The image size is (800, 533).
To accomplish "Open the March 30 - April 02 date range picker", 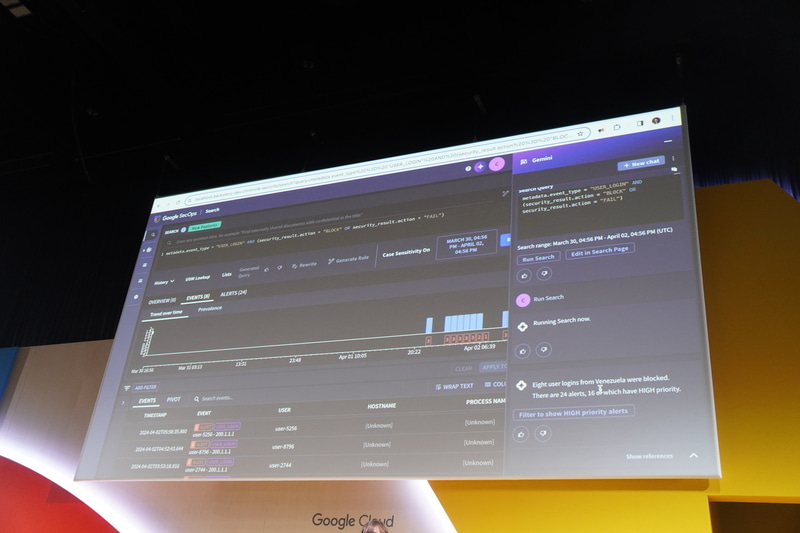I will coord(466,244).
